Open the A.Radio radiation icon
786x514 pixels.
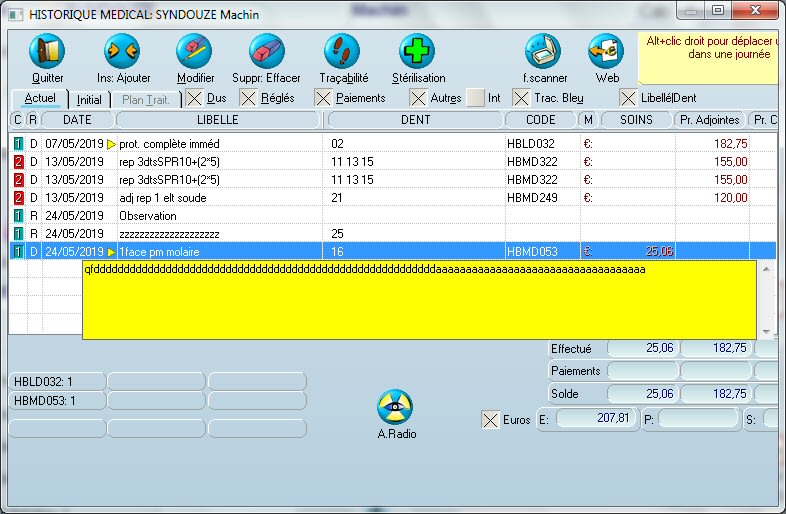coord(395,407)
